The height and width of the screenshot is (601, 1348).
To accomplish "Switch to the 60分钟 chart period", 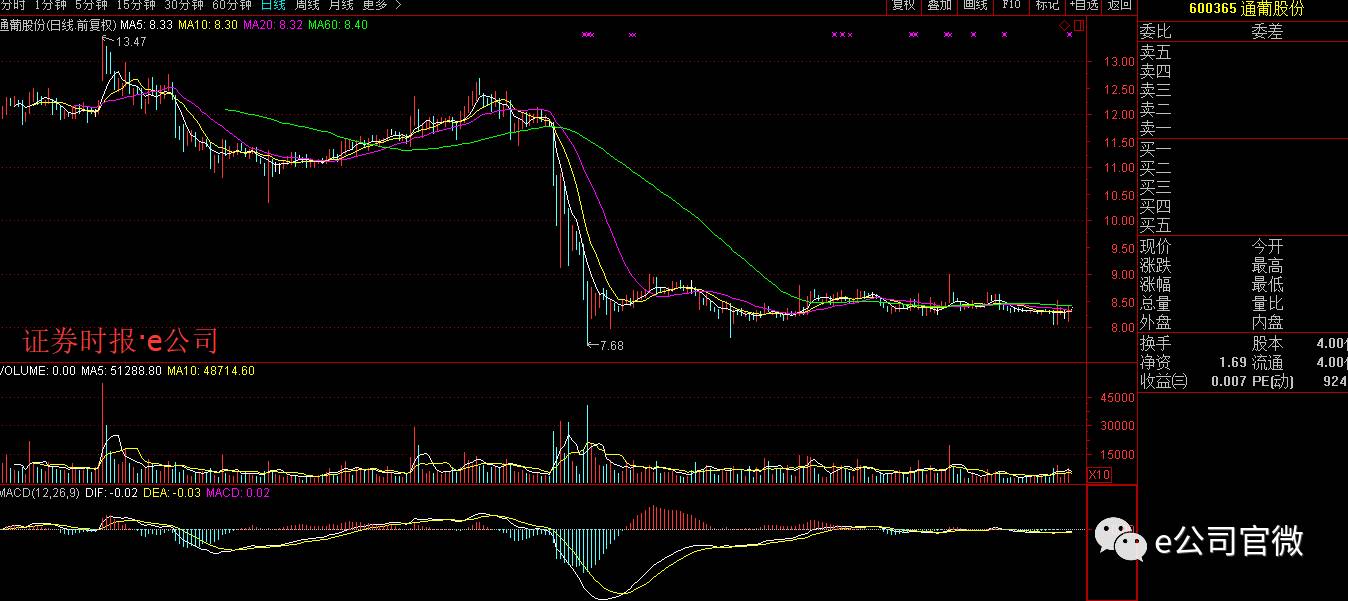I will click(x=232, y=5).
